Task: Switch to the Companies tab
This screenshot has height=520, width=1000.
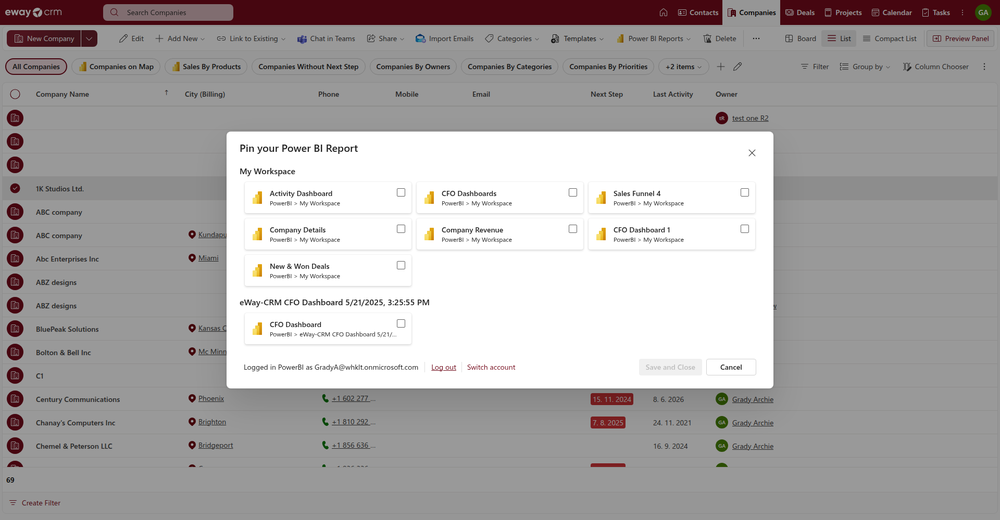Action: tap(751, 12)
